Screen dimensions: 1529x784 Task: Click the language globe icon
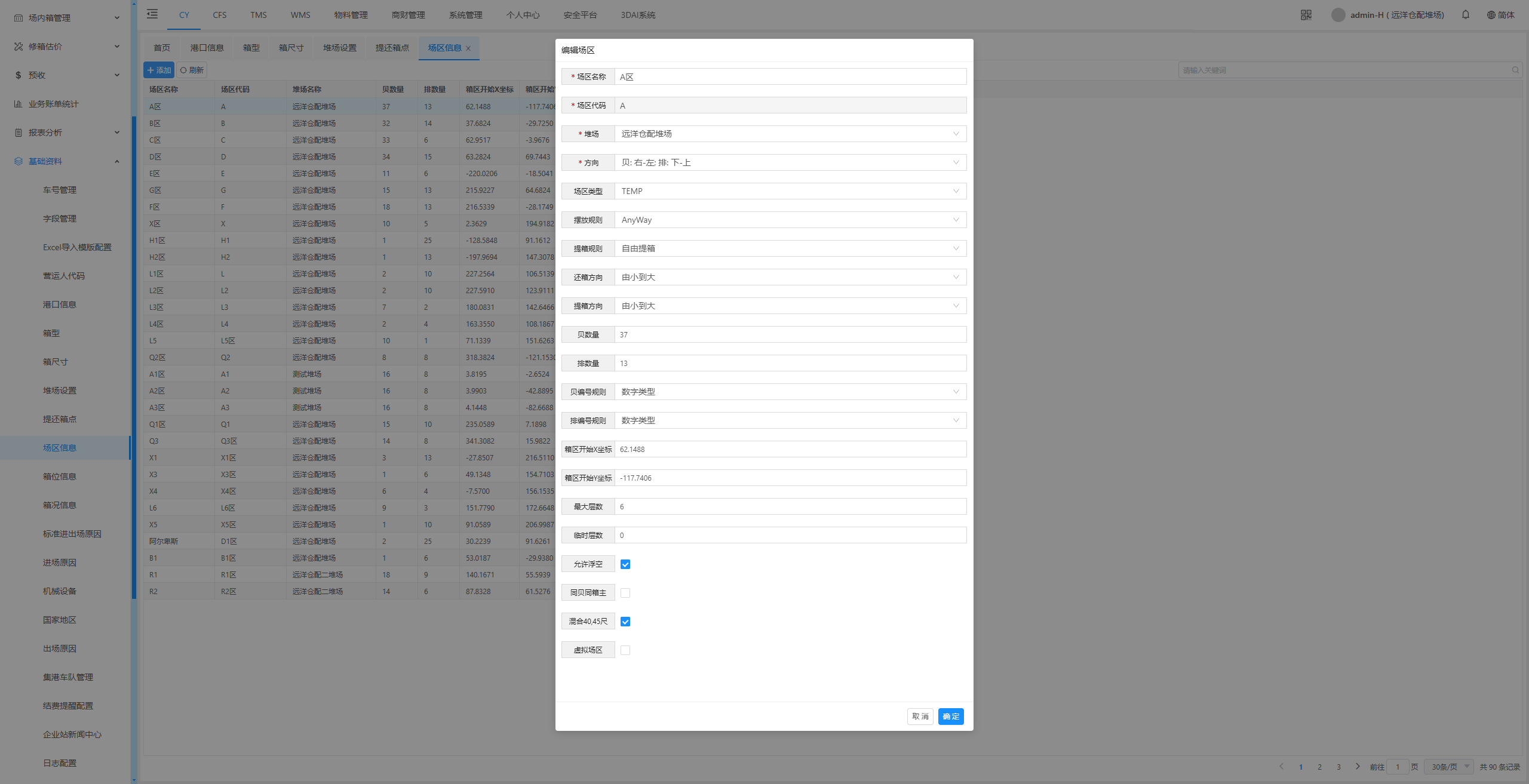click(x=1491, y=15)
